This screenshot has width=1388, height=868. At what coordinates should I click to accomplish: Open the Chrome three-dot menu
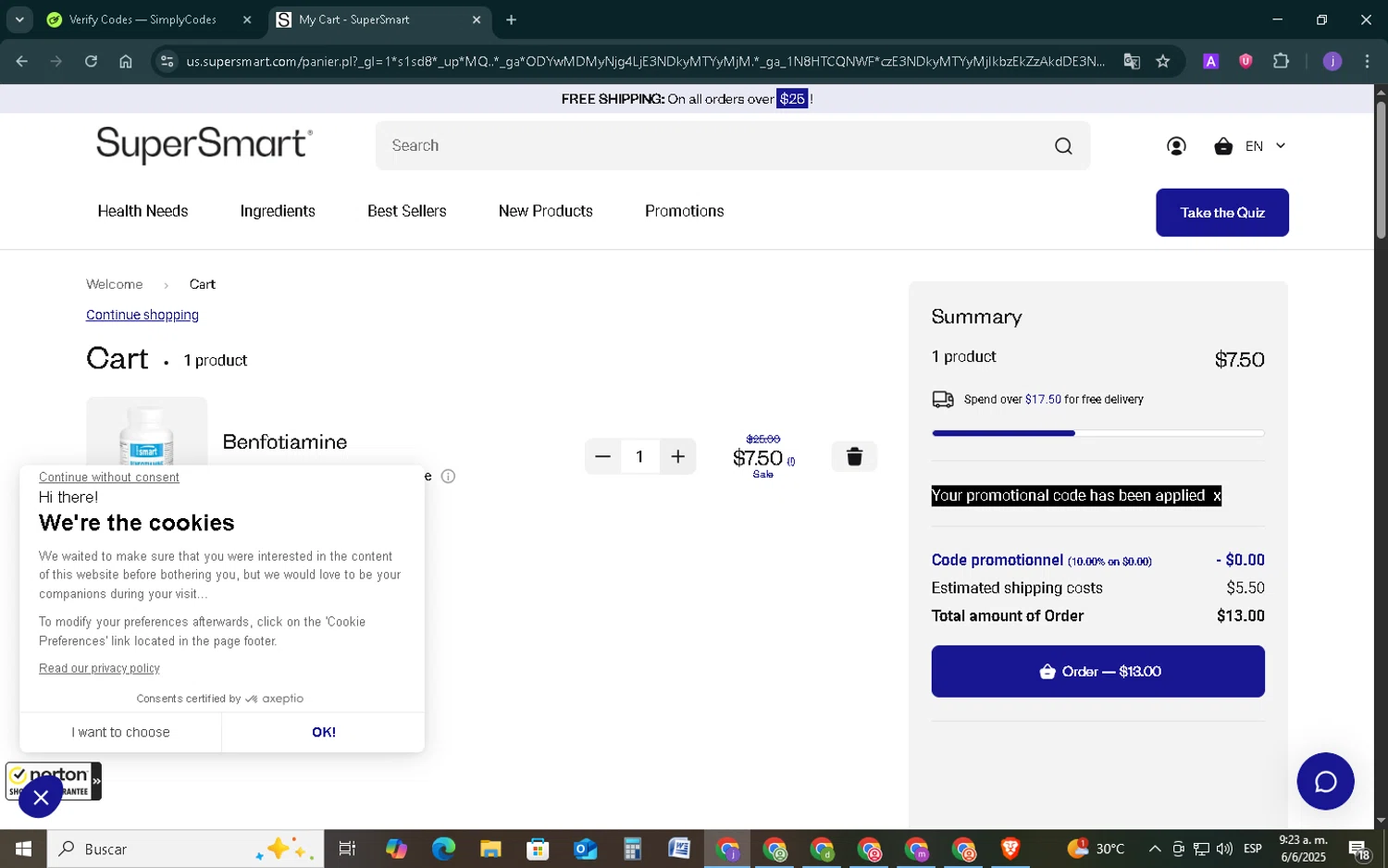coord(1367,62)
